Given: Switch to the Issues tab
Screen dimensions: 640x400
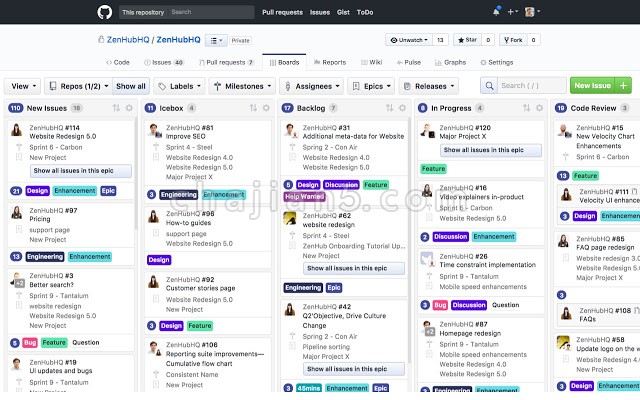Looking at the screenshot, I should click(164, 62).
